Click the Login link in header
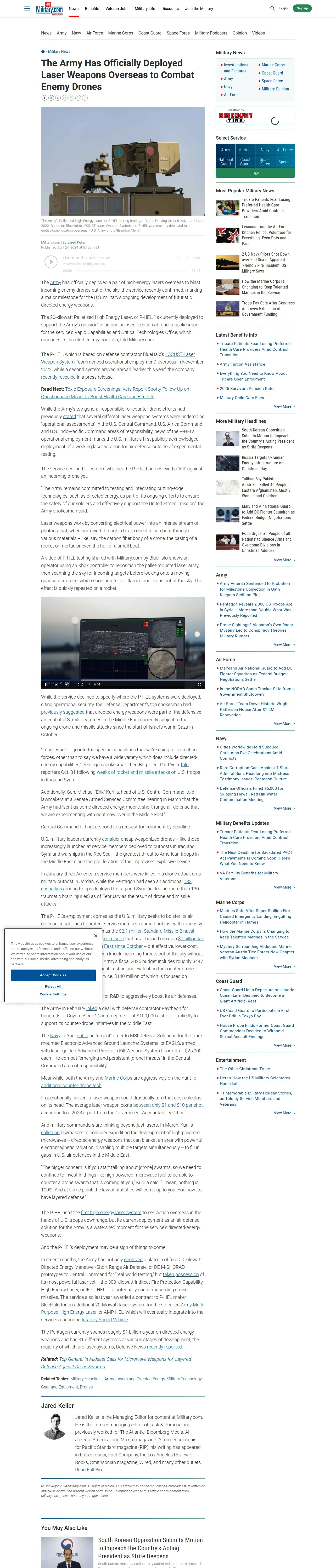The width and height of the screenshot is (336, 1568). point(284,9)
